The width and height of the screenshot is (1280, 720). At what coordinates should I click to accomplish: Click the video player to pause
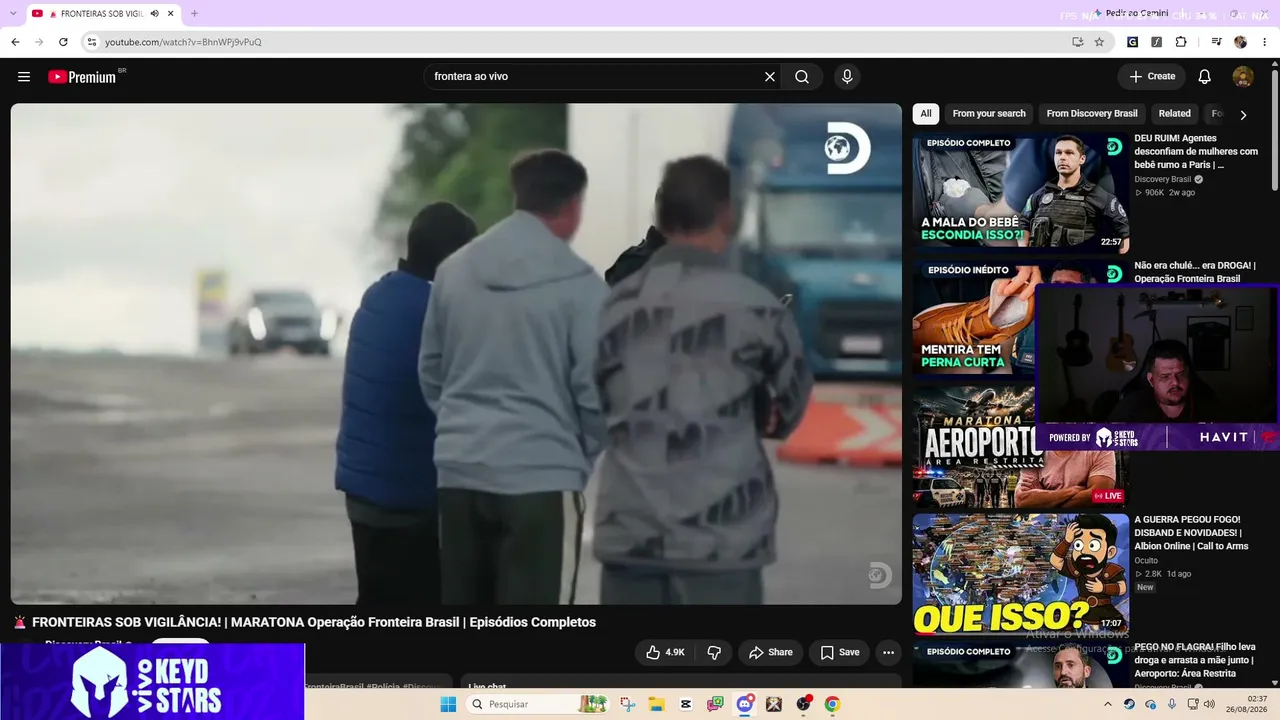(x=456, y=354)
